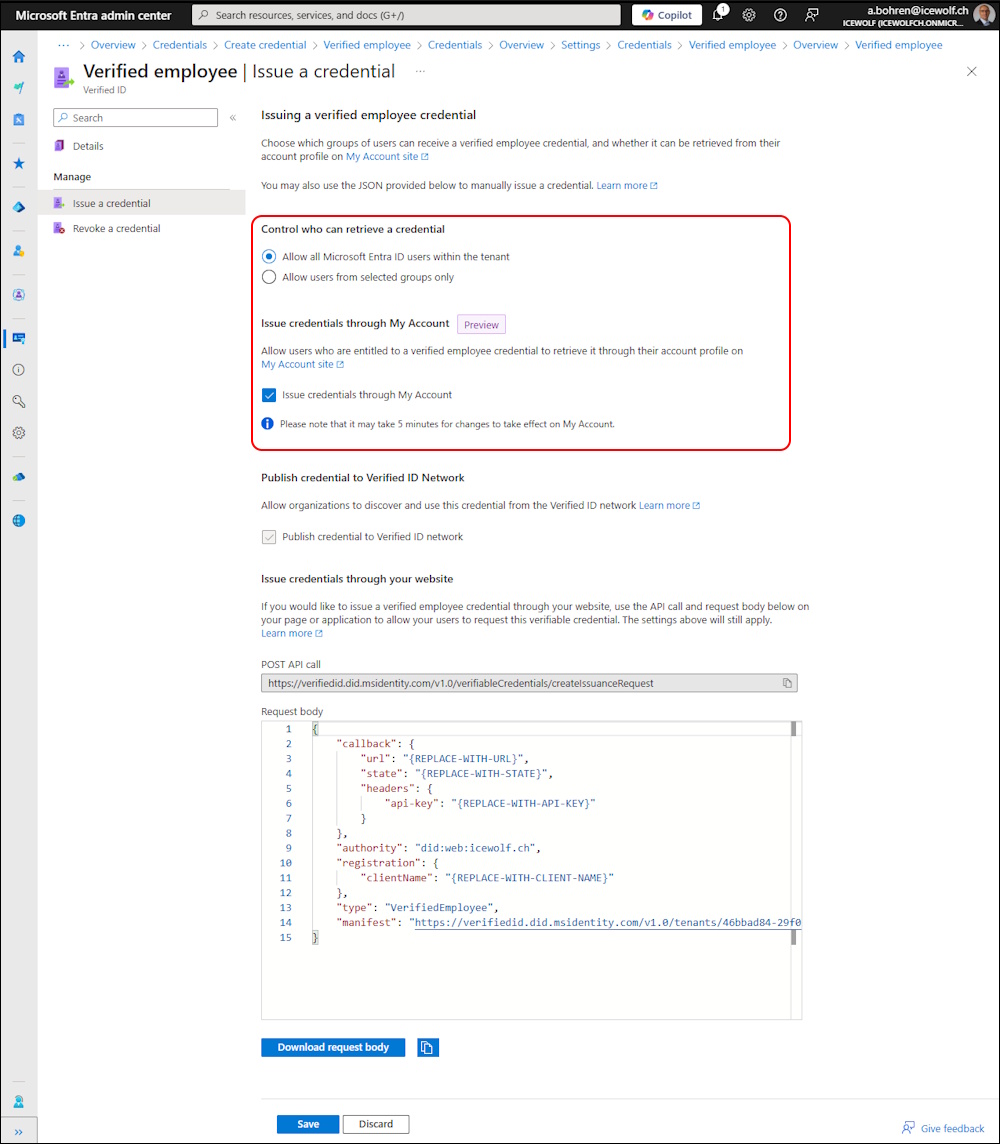1000x1144 pixels.
Task: Copy the POST API call URL
Action: [787, 684]
